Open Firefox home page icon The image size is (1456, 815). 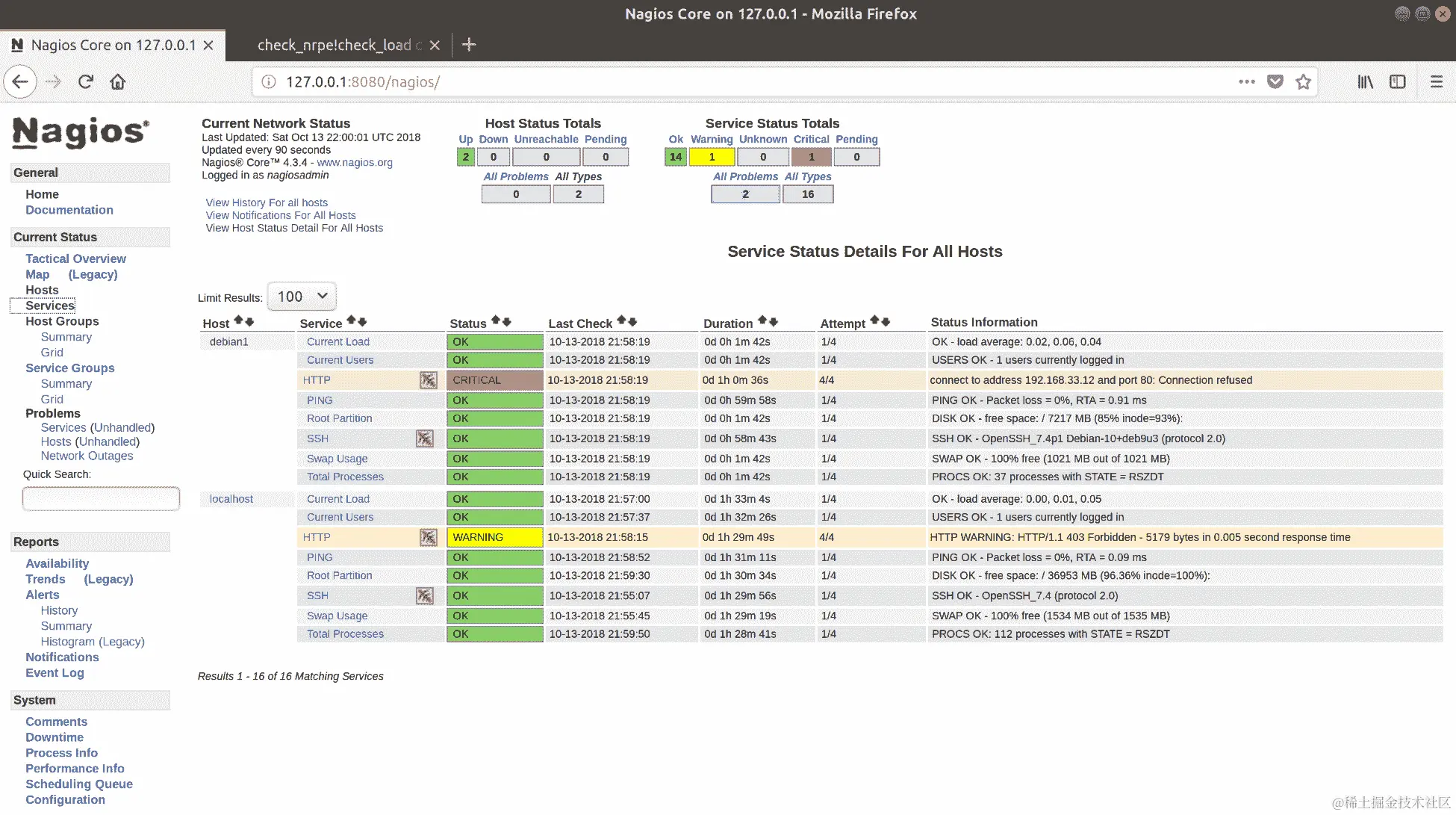pos(118,81)
